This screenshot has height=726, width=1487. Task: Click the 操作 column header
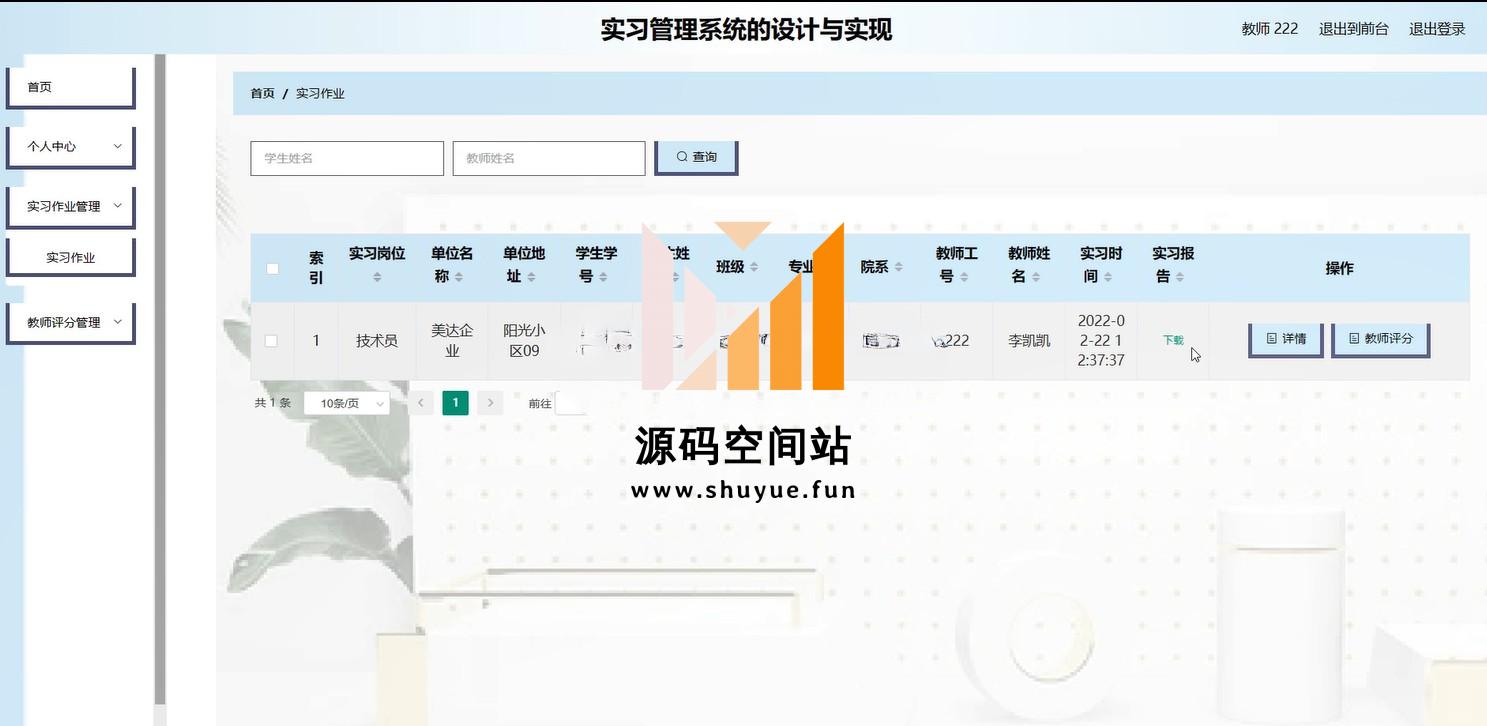pos(1339,268)
